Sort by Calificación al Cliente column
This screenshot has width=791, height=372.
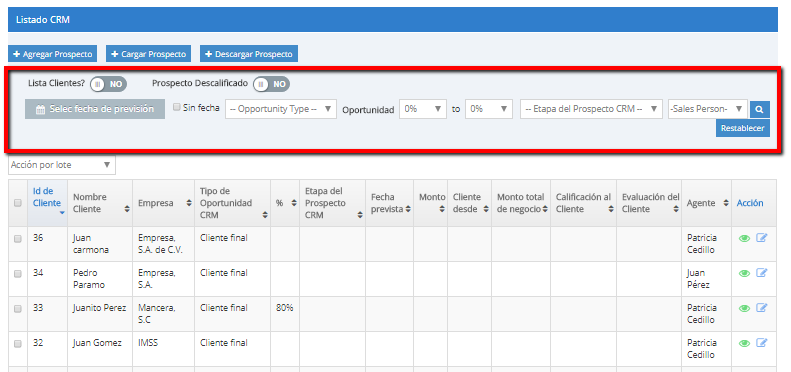pos(611,209)
